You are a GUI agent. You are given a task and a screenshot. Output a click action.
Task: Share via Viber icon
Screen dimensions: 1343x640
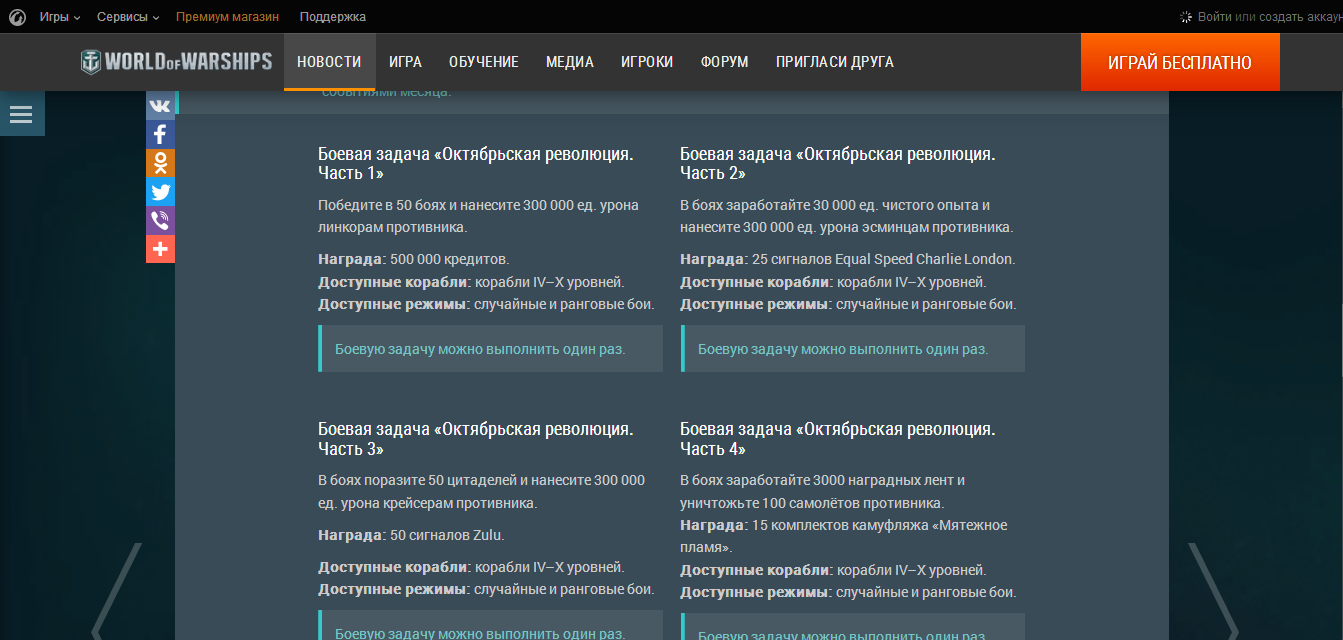pyautogui.click(x=160, y=220)
